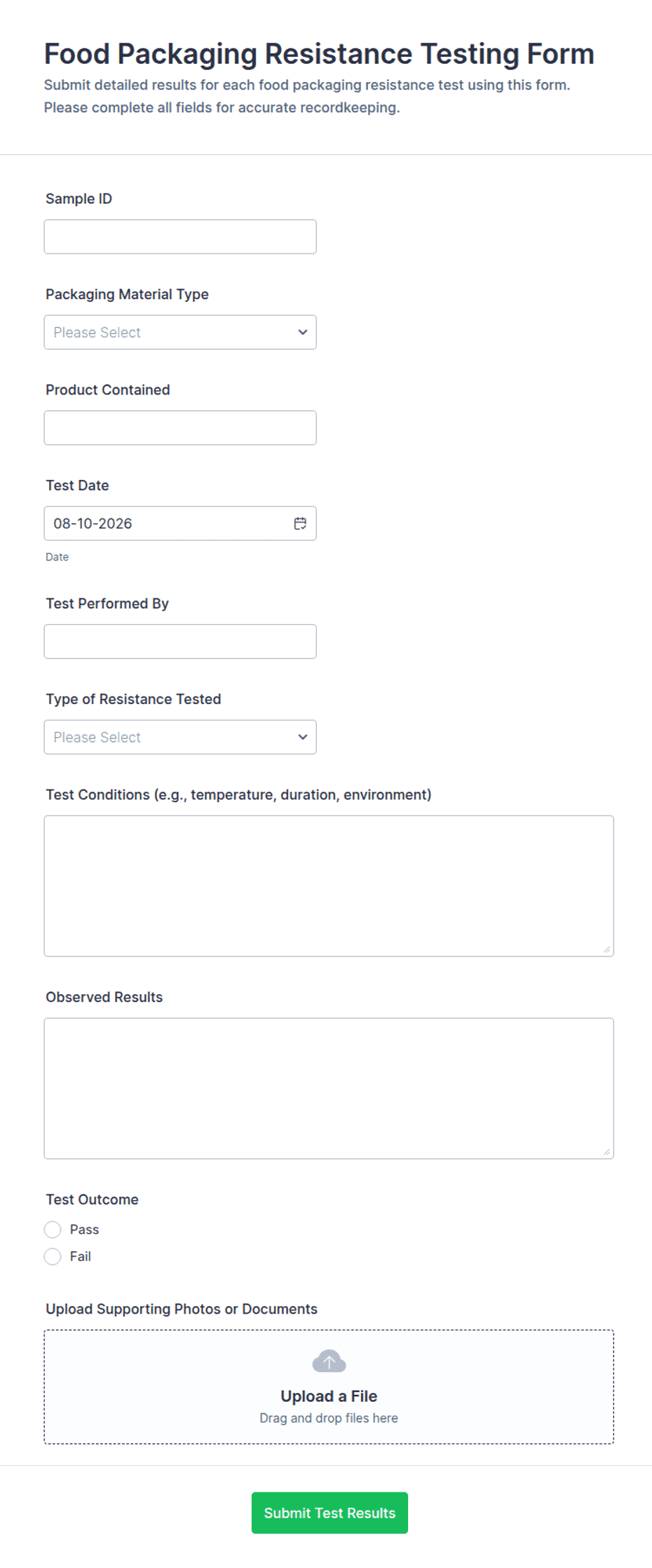Screen dimensions: 652x1568
Task: Click the Test Date input showing 08-10-2026
Action: click(180, 523)
